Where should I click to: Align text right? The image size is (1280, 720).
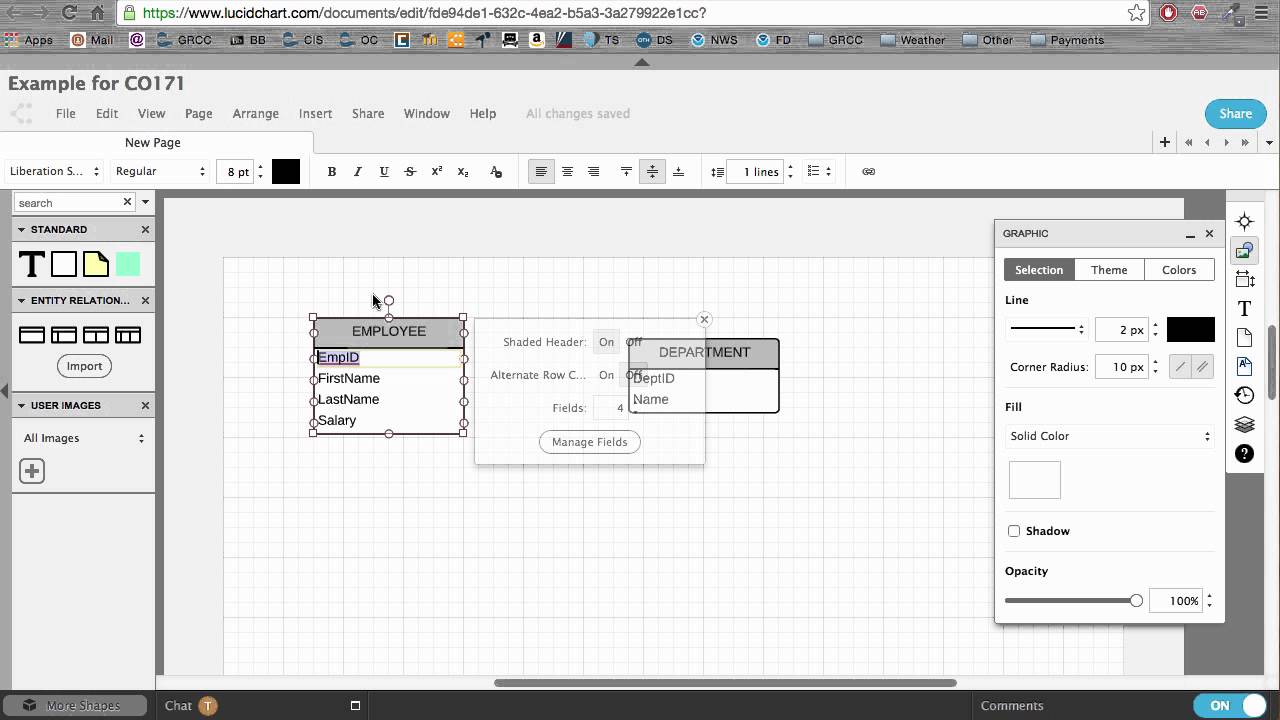point(593,172)
